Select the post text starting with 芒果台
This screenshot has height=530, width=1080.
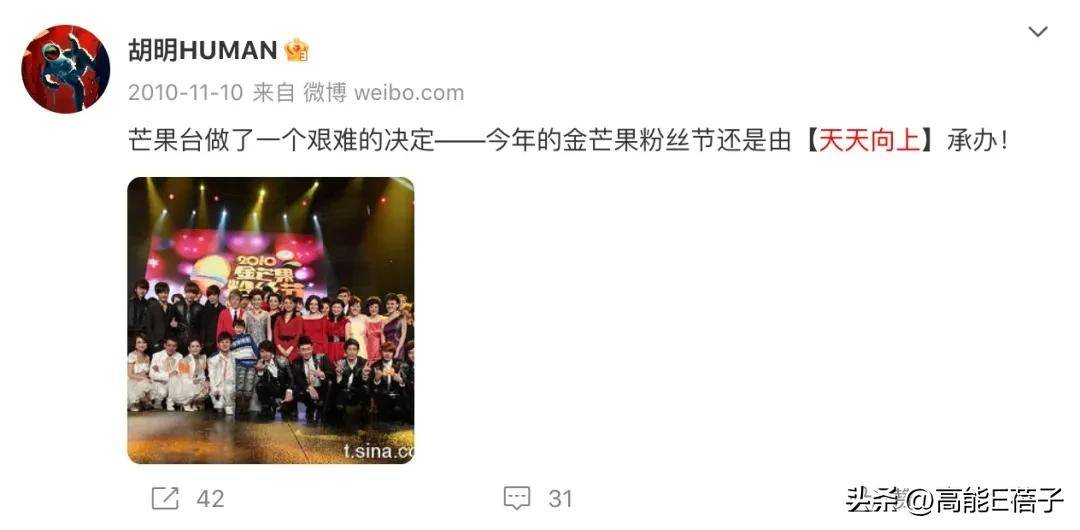pos(568,141)
